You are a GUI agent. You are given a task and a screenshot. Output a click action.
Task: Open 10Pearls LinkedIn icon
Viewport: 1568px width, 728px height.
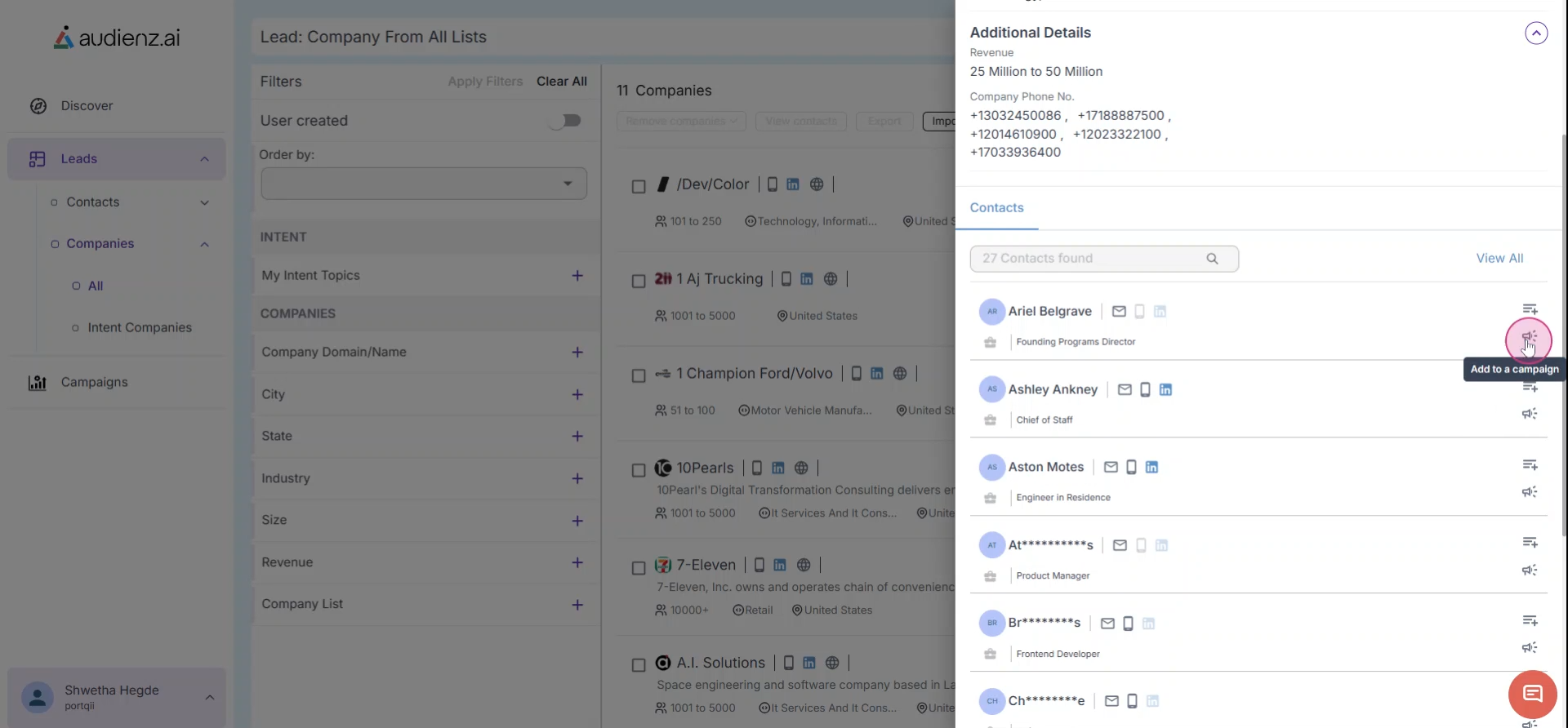click(778, 468)
